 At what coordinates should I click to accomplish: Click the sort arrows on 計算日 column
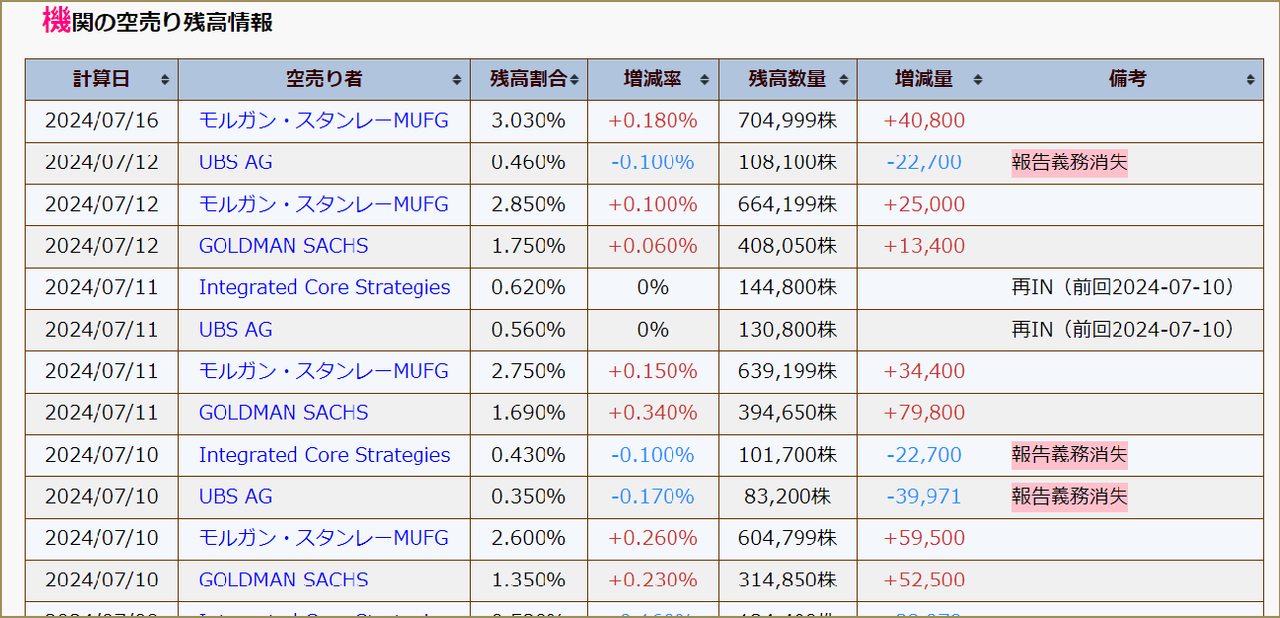[x=166, y=79]
